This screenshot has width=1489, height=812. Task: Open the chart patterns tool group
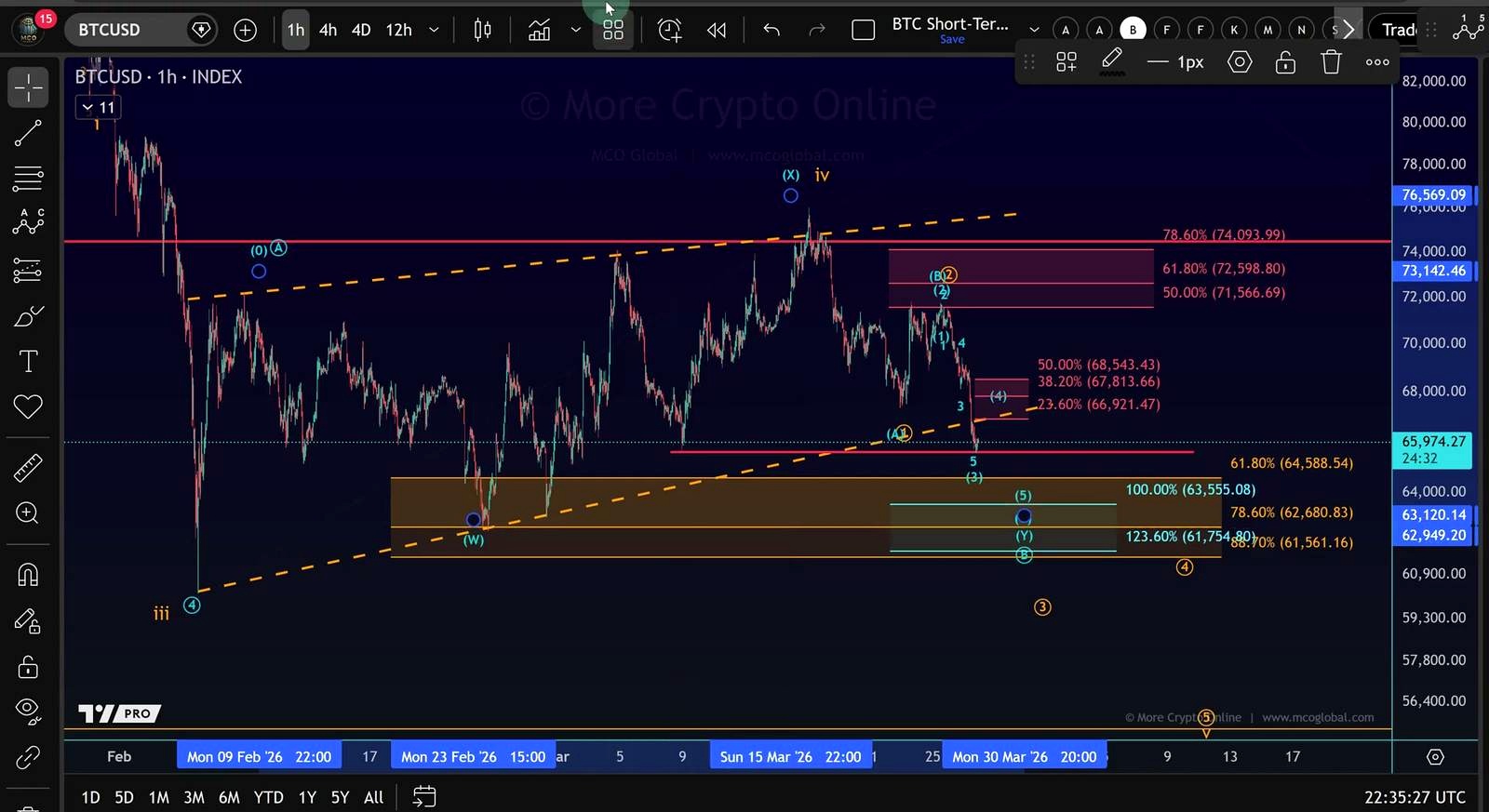coord(28,222)
